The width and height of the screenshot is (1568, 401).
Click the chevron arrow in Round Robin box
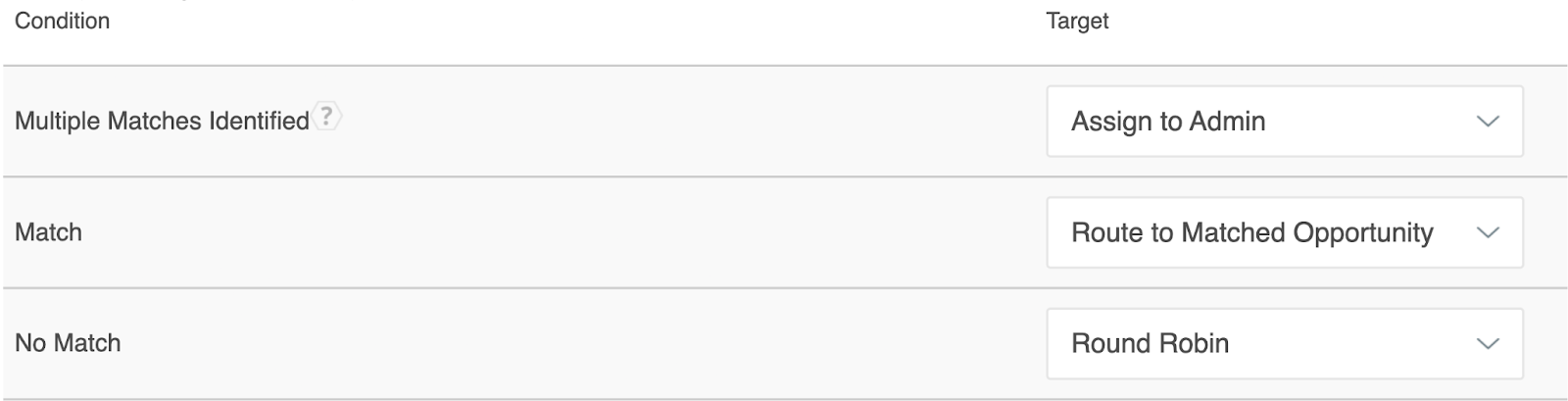coord(1488,343)
